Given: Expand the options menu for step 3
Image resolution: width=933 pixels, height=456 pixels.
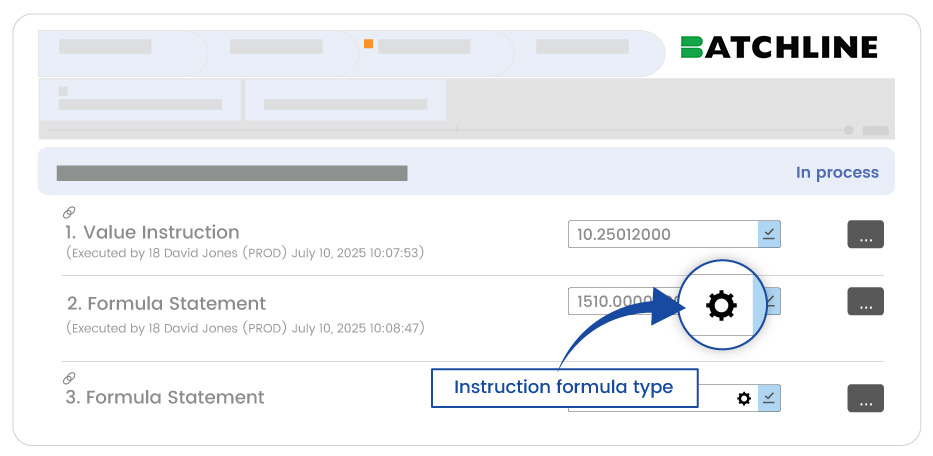Looking at the screenshot, I should pos(865,398).
